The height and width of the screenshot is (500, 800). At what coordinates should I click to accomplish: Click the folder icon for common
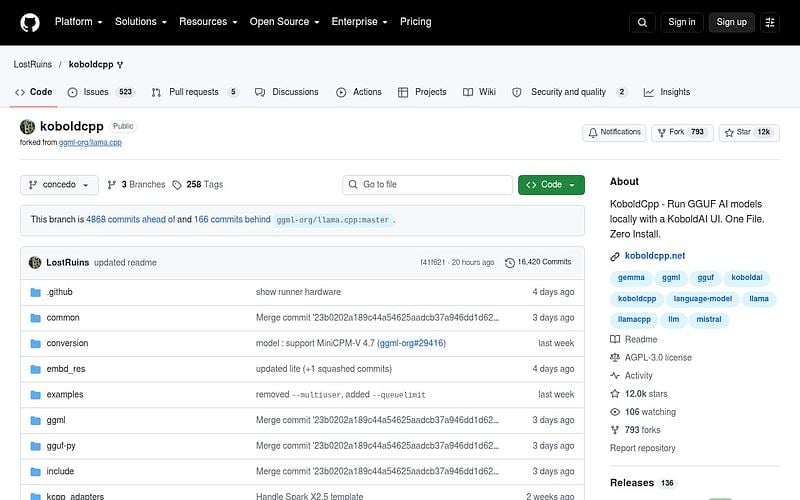point(35,318)
